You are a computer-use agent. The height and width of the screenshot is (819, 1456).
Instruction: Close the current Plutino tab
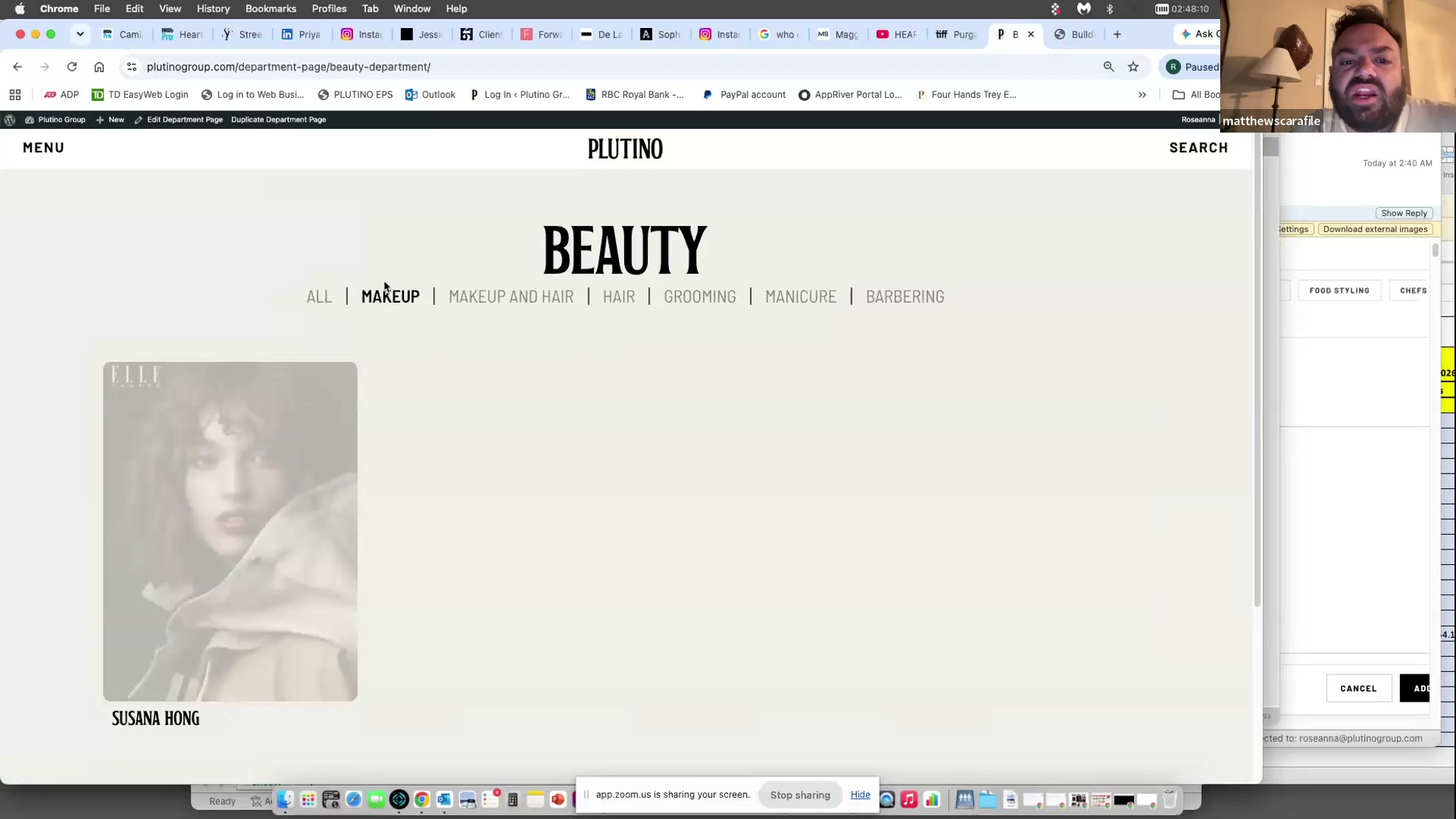click(1031, 35)
